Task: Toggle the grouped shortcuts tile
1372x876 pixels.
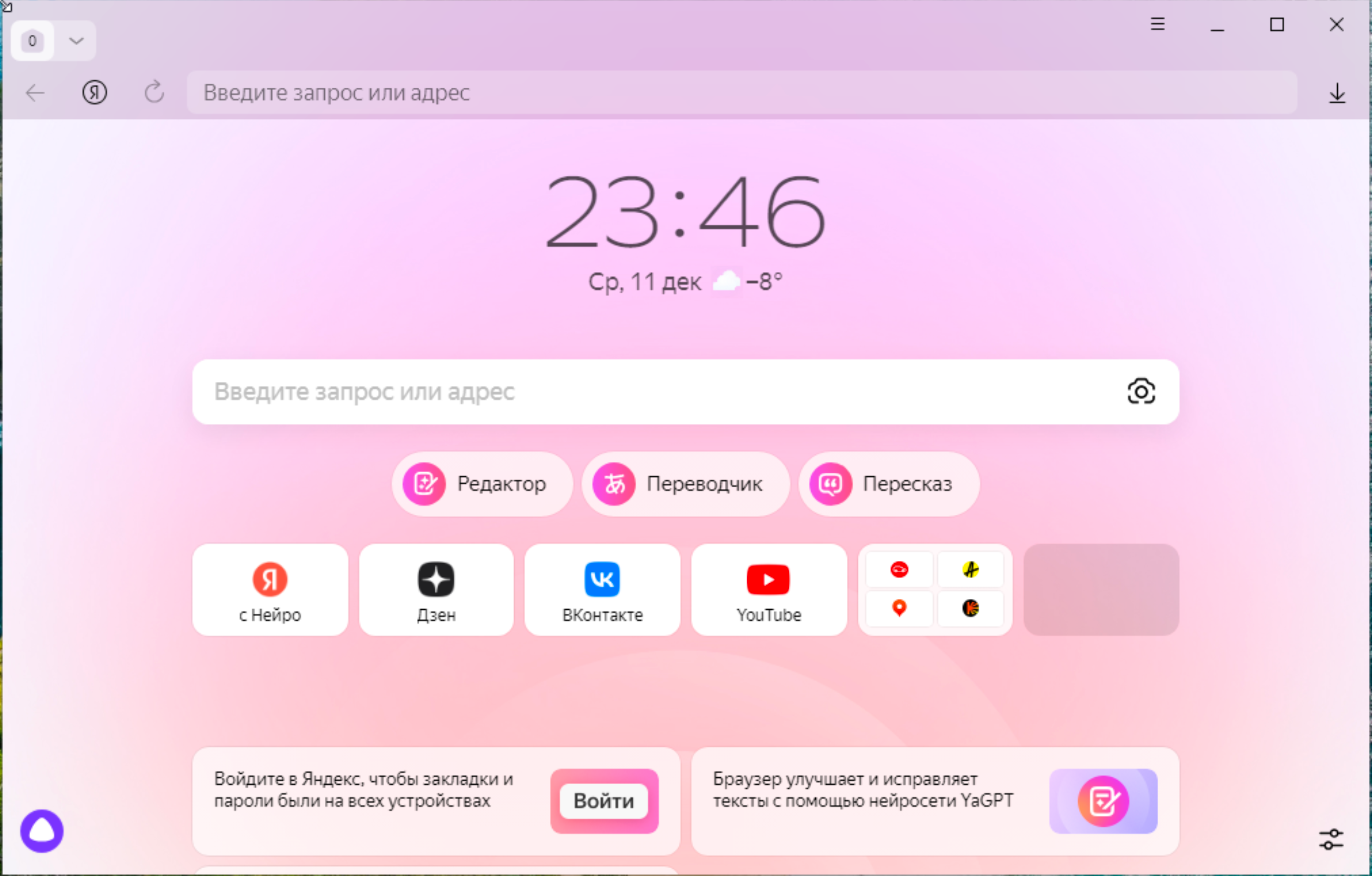Action: 934,589
